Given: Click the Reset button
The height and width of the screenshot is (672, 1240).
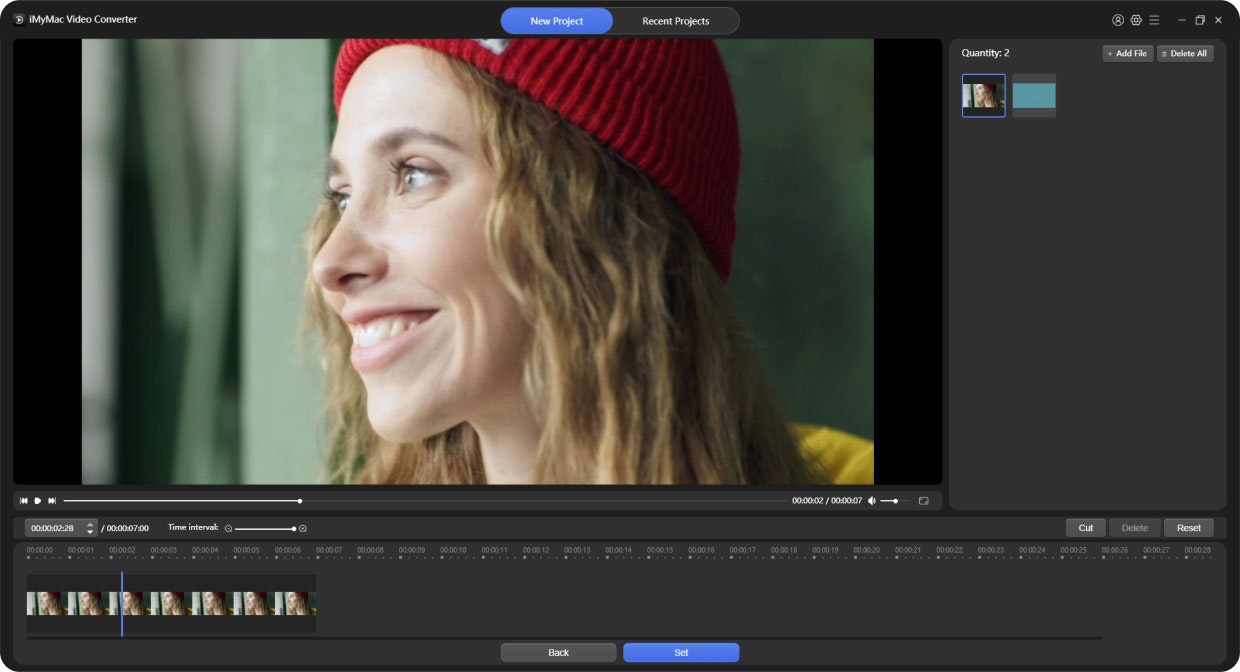Looking at the screenshot, I should click(1189, 527).
